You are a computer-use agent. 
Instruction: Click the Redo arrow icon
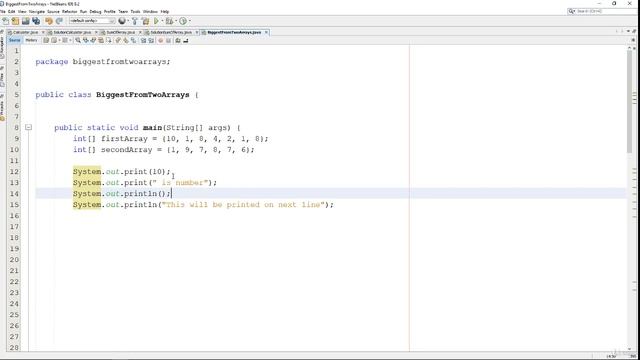pos(59,21)
